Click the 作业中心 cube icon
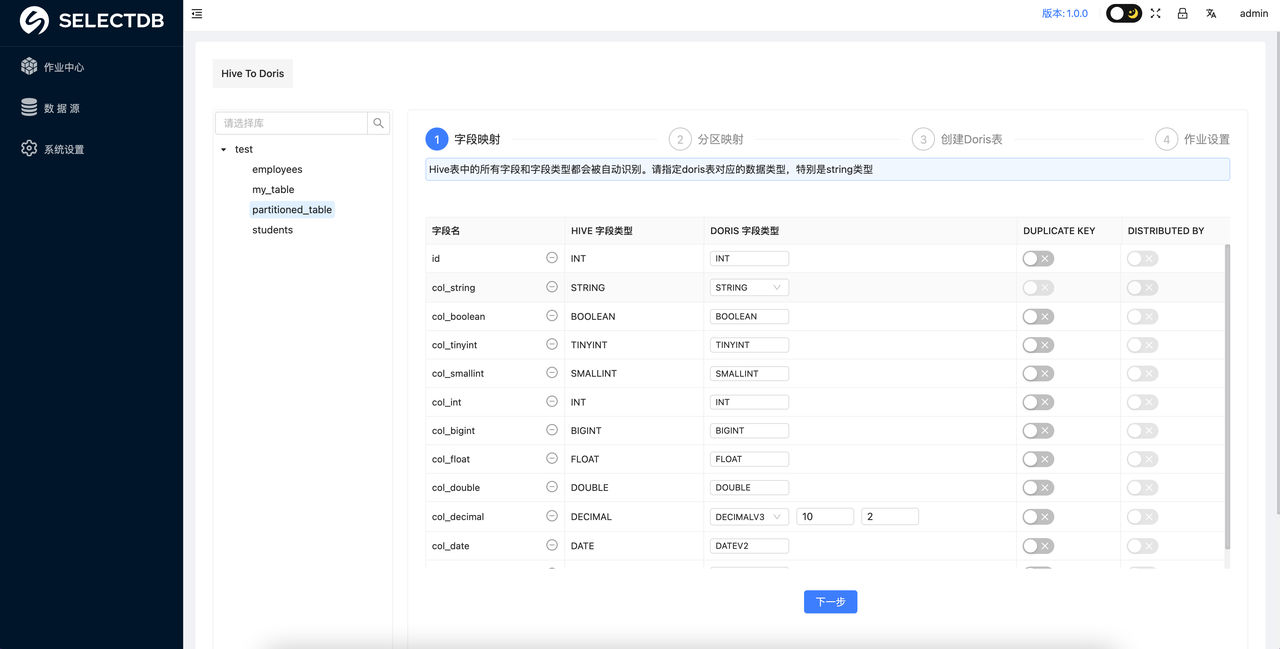1280x649 pixels. (x=29, y=66)
